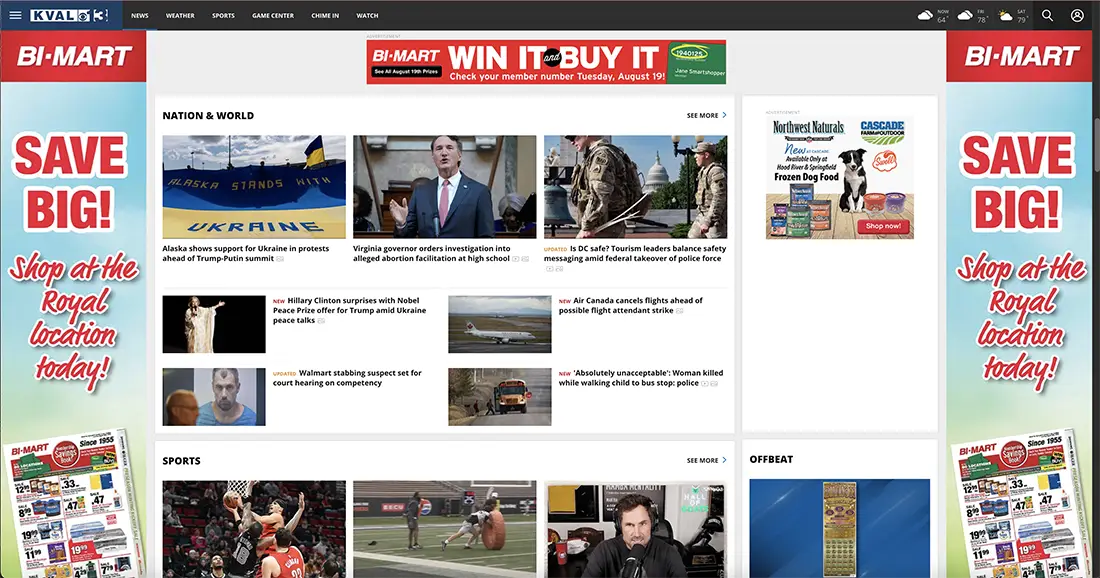This screenshot has height=578, width=1100.
Task: Click the football field mascot photo
Action: pyautogui.click(x=445, y=529)
